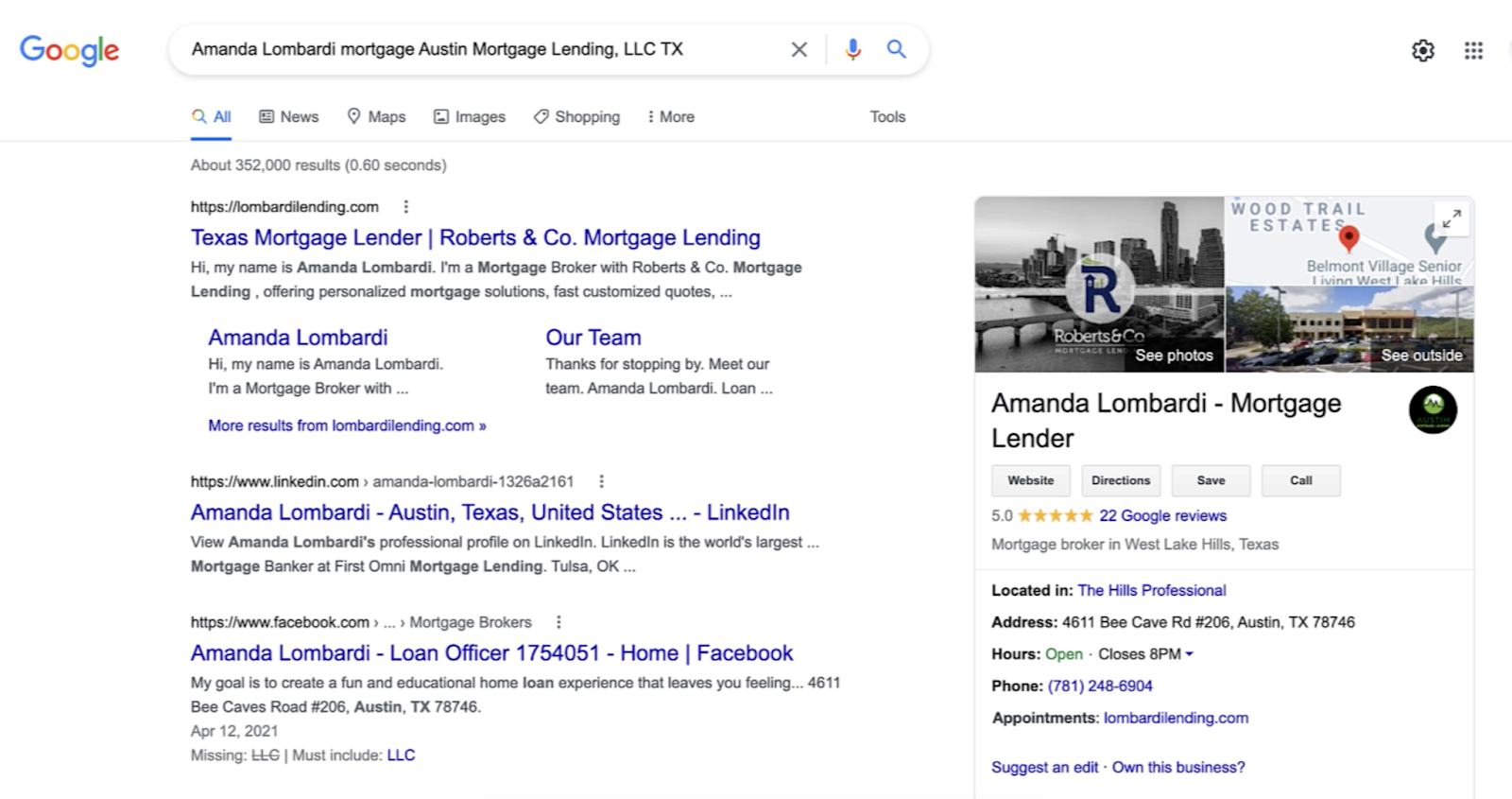Start voice search with microphone icon
This screenshot has width=1512, height=799.
point(853,49)
